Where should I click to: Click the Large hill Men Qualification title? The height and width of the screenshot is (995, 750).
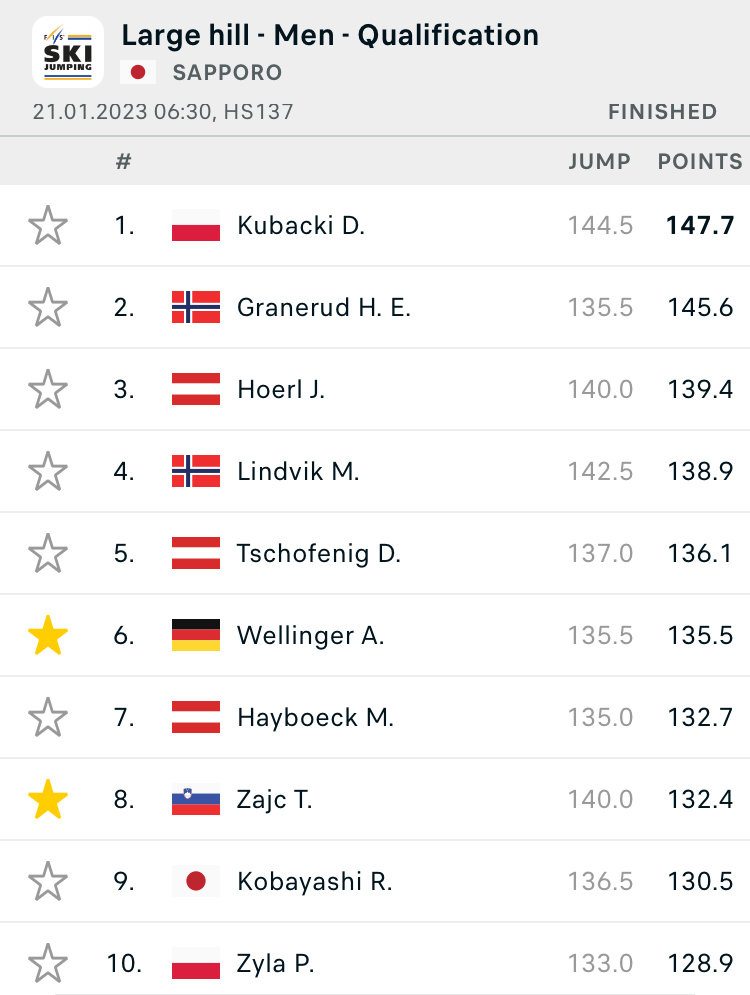tap(330, 36)
